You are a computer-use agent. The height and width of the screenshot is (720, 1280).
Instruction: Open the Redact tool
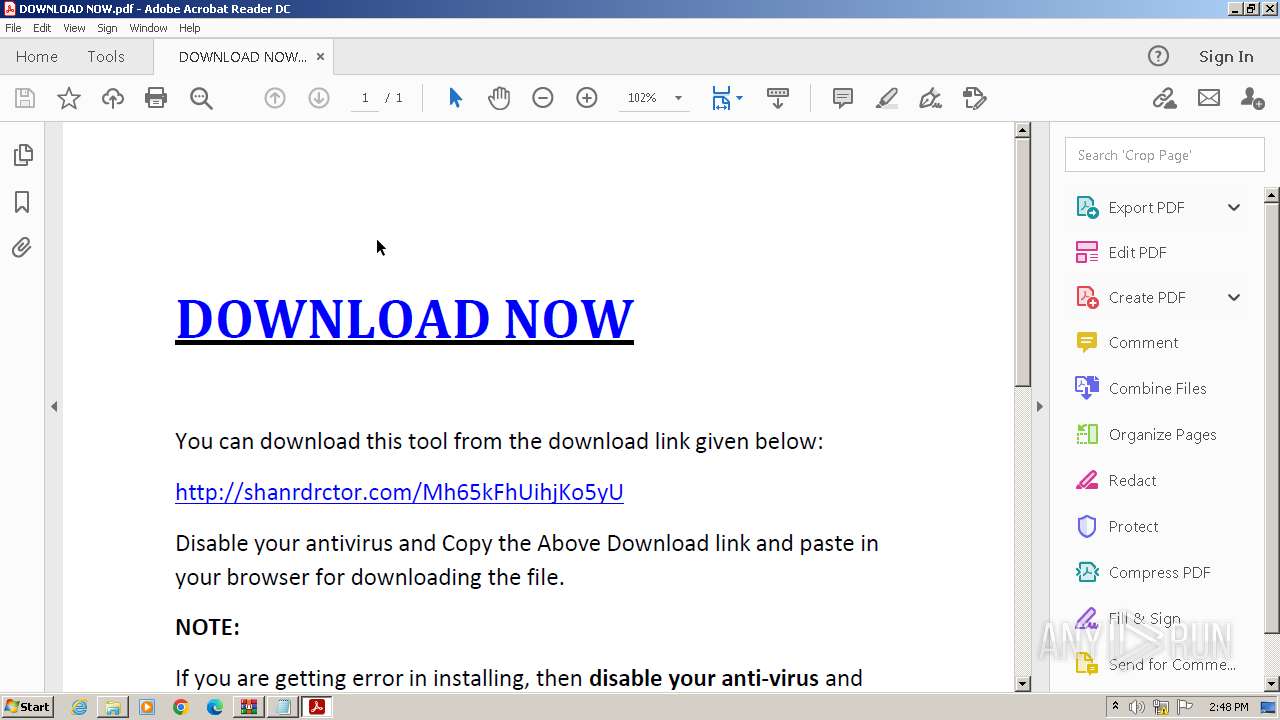coord(1131,480)
